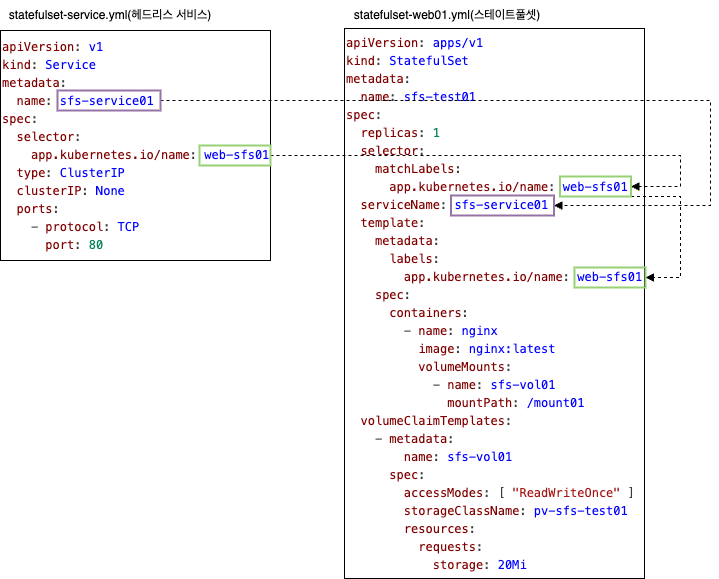Select the nginx:latest image value

pyautogui.click(x=511, y=349)
